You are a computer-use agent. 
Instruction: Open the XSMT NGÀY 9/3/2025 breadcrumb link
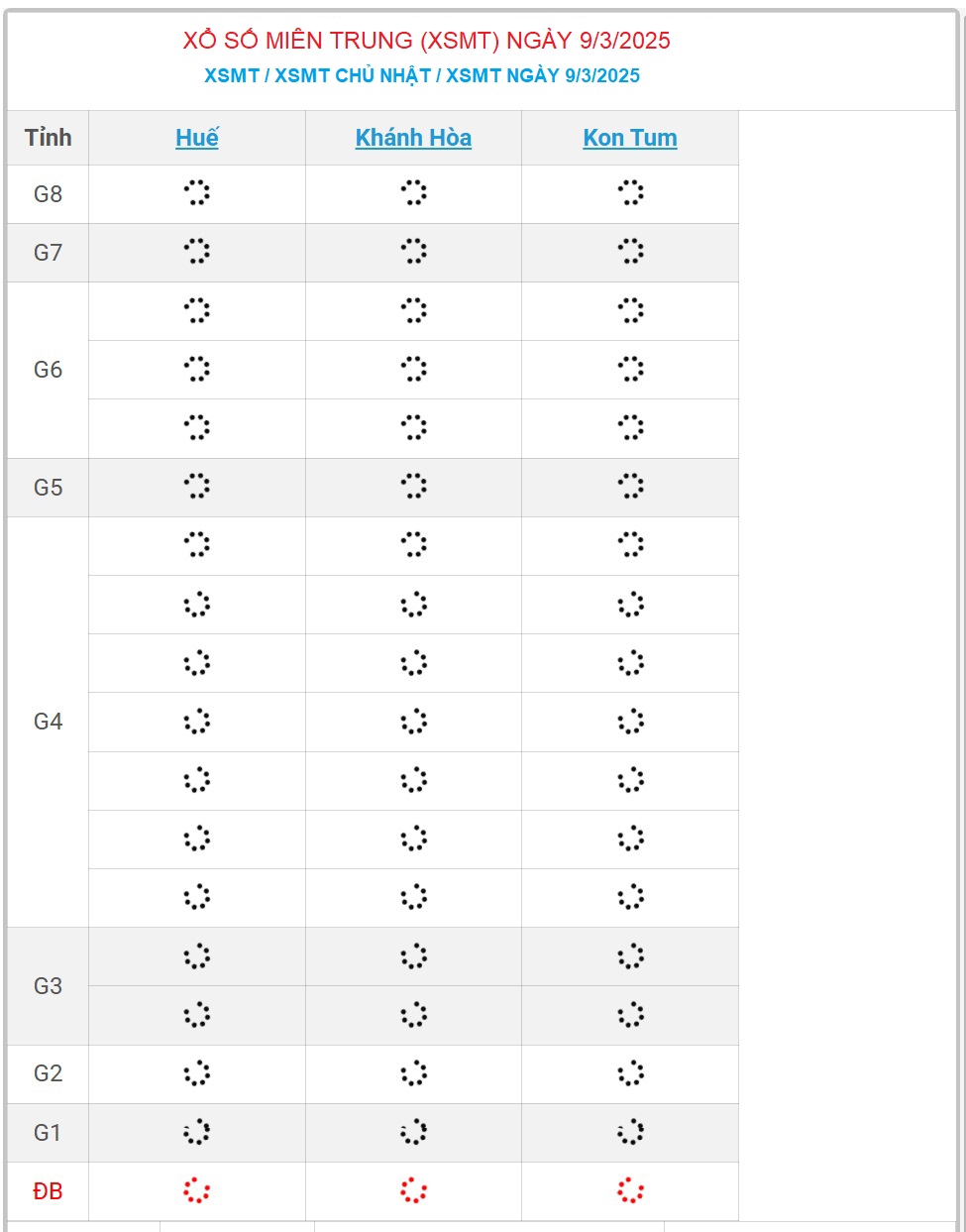click(x=543, y=75)
